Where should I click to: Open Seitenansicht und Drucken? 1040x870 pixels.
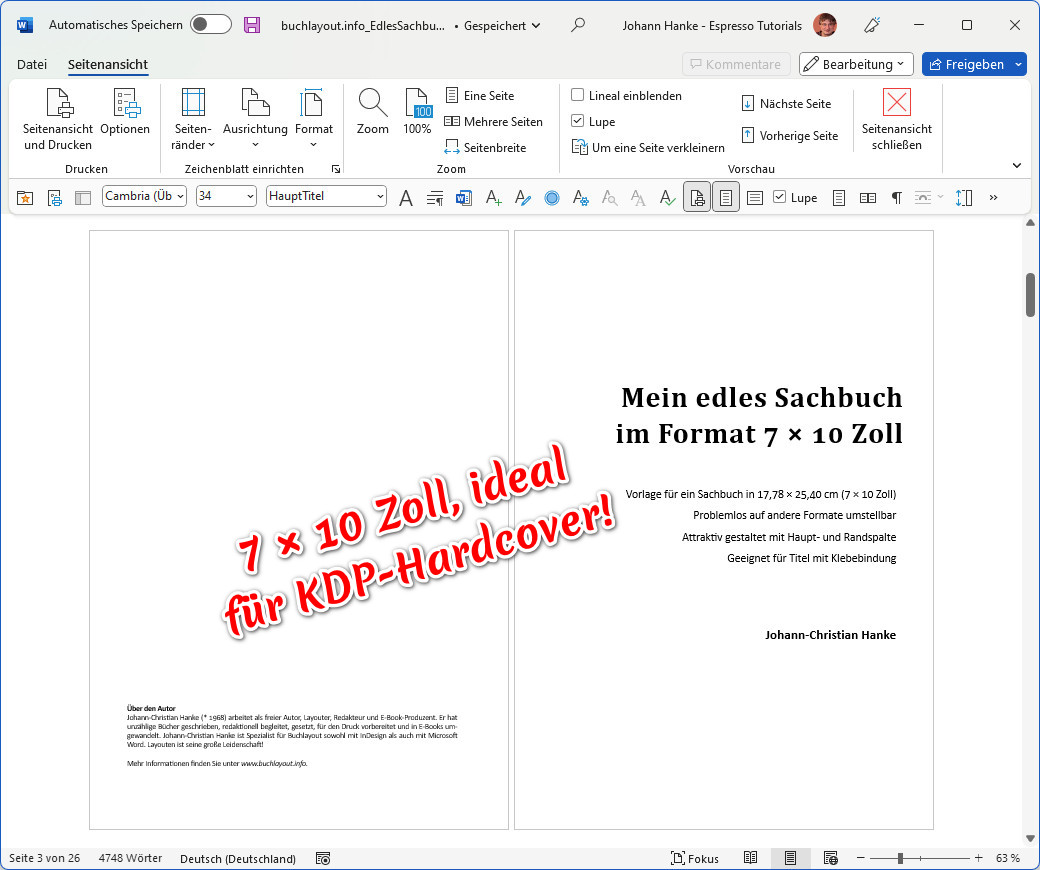58,119
